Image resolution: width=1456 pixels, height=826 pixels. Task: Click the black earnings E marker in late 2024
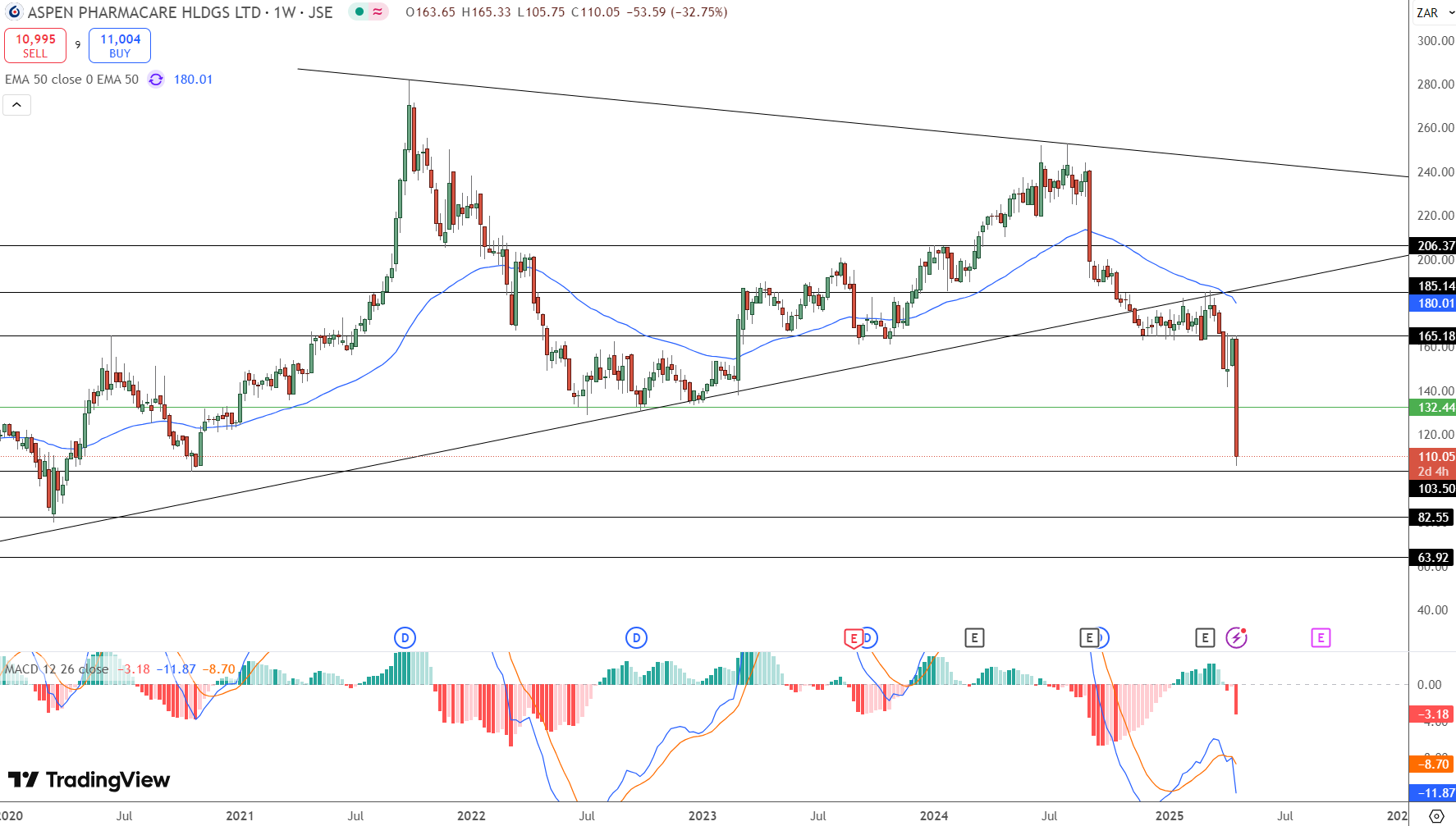coord(1089,637)
